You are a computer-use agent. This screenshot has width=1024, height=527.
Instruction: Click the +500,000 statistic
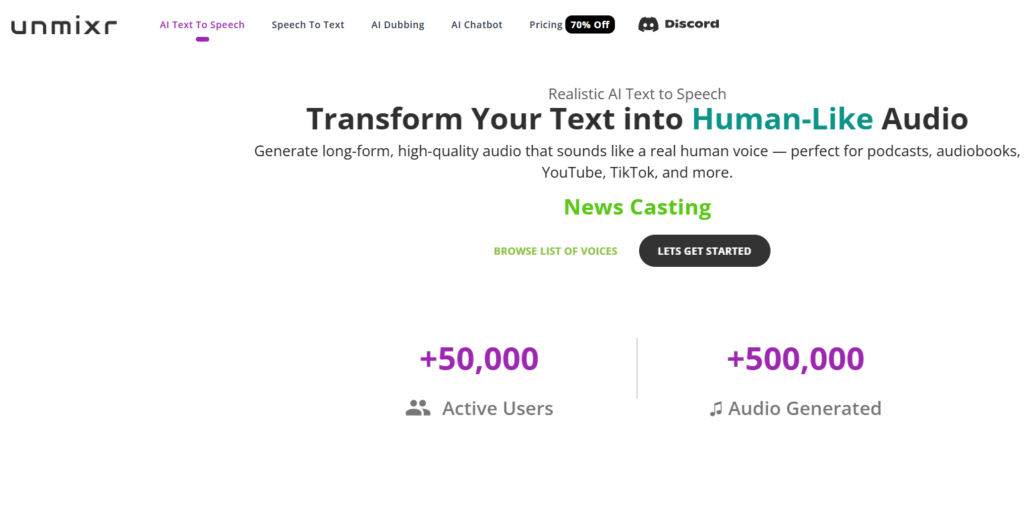(795, 359)
